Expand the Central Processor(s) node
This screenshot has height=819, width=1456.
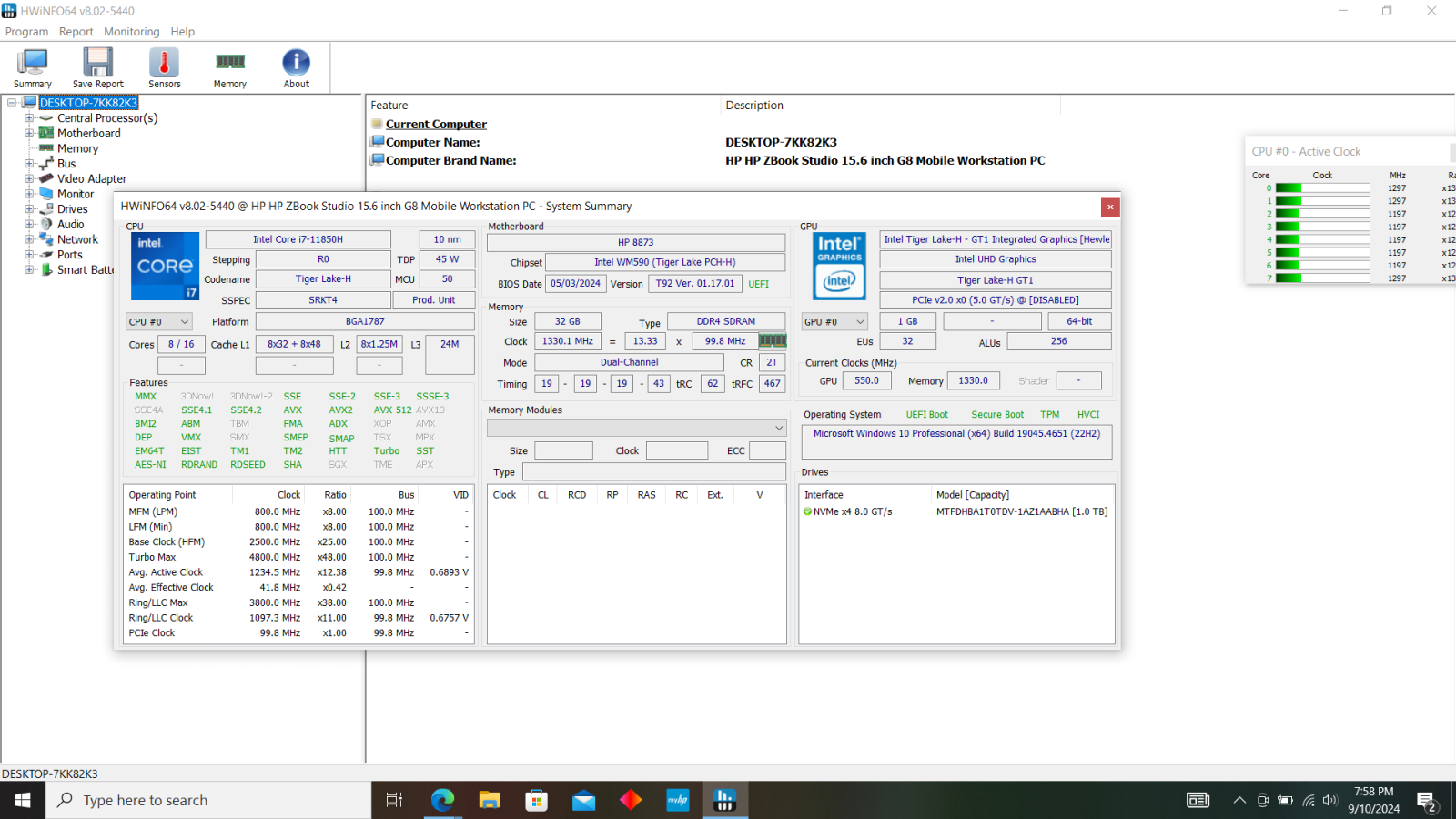click(x=29, y=118)
